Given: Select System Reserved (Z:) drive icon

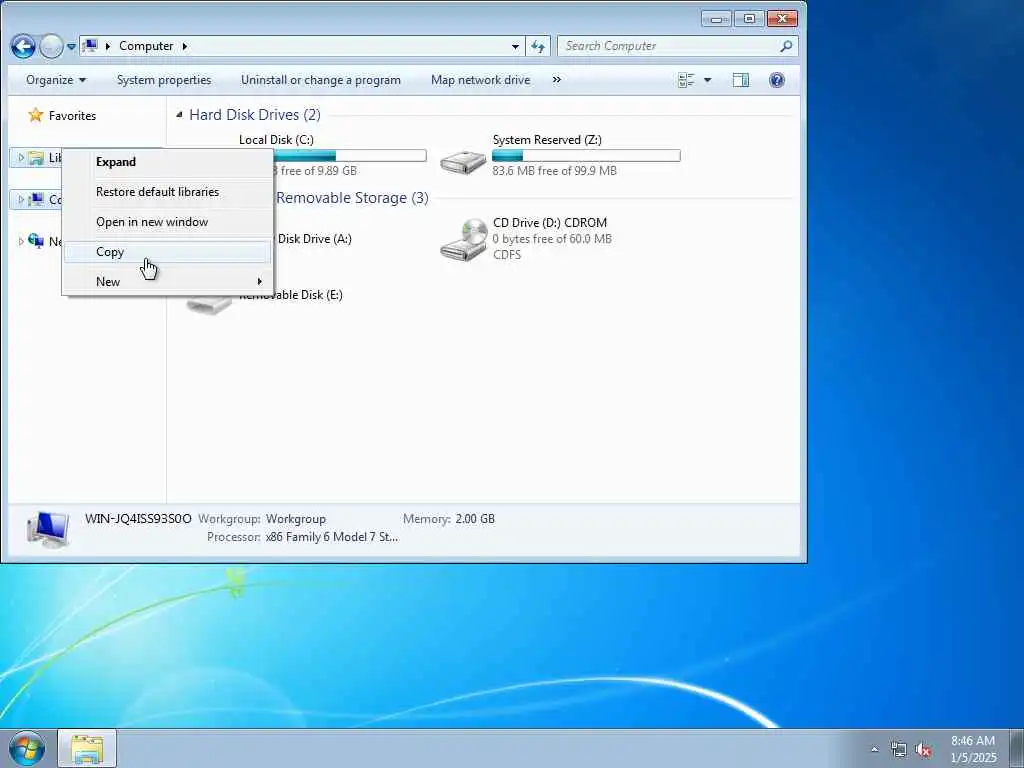Looking at the screenshot, I should click(462, 161).
